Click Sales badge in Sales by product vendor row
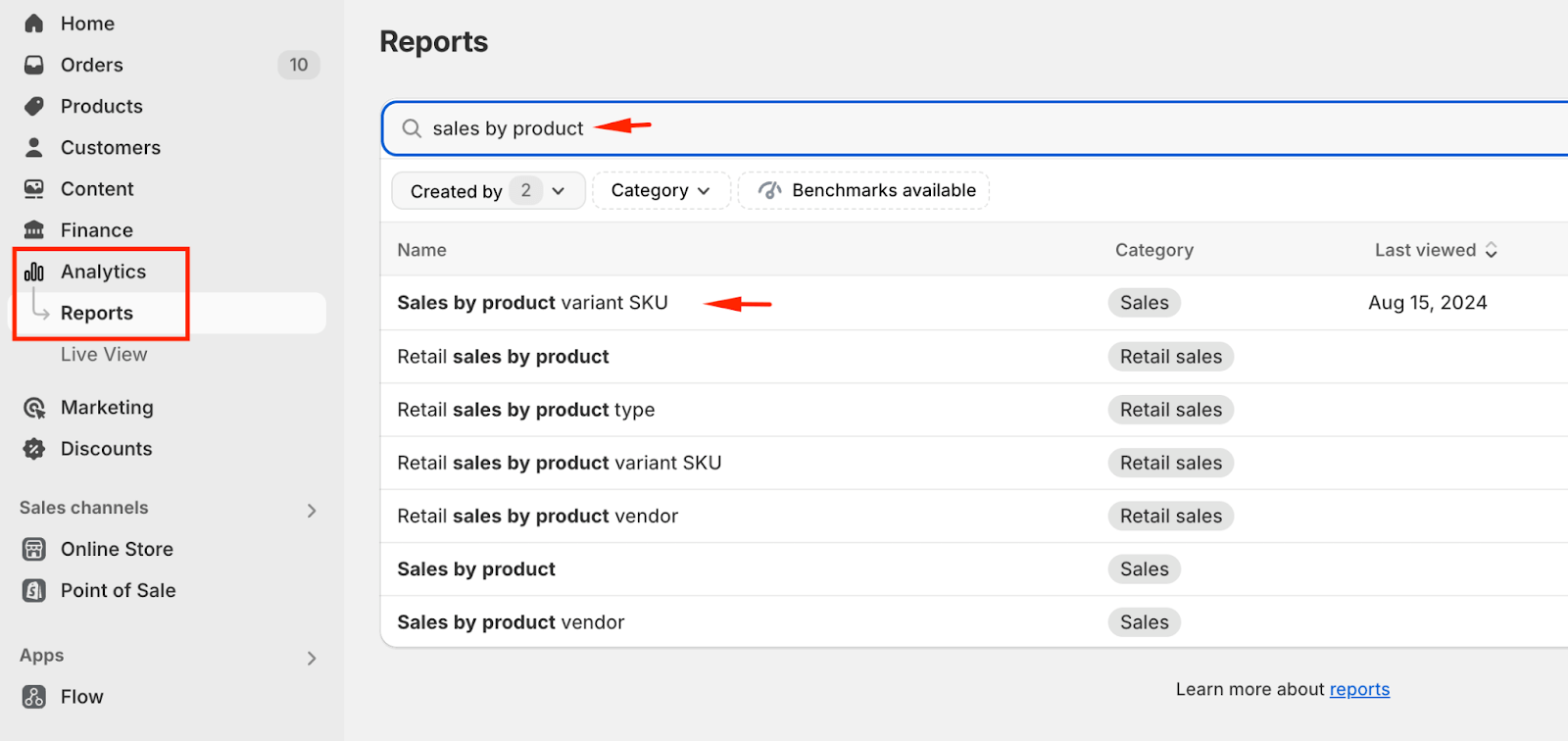This screenshot has height=741, width=1568. (1145, 622)
